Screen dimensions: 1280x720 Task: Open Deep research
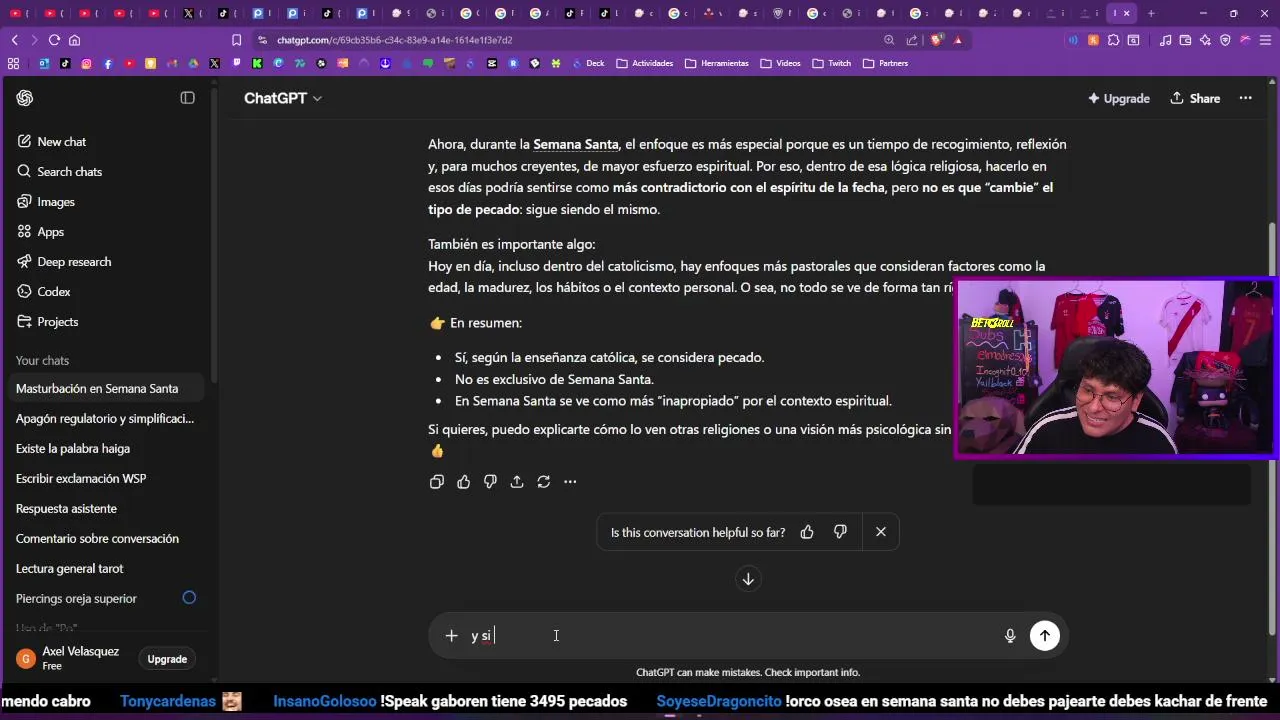[x=106, y=262]
